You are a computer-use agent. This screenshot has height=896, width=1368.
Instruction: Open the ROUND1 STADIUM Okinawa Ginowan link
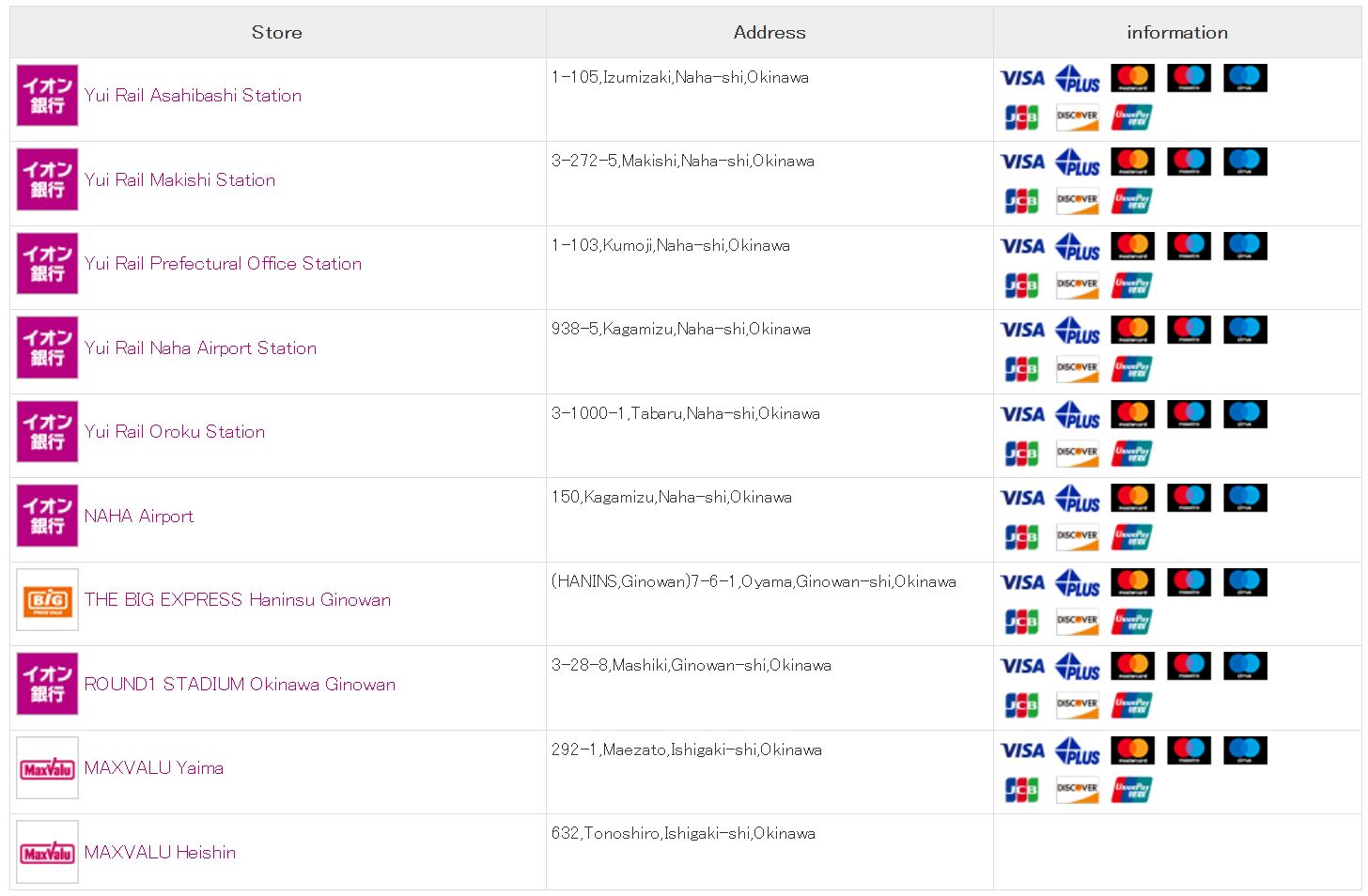point(240,684)
